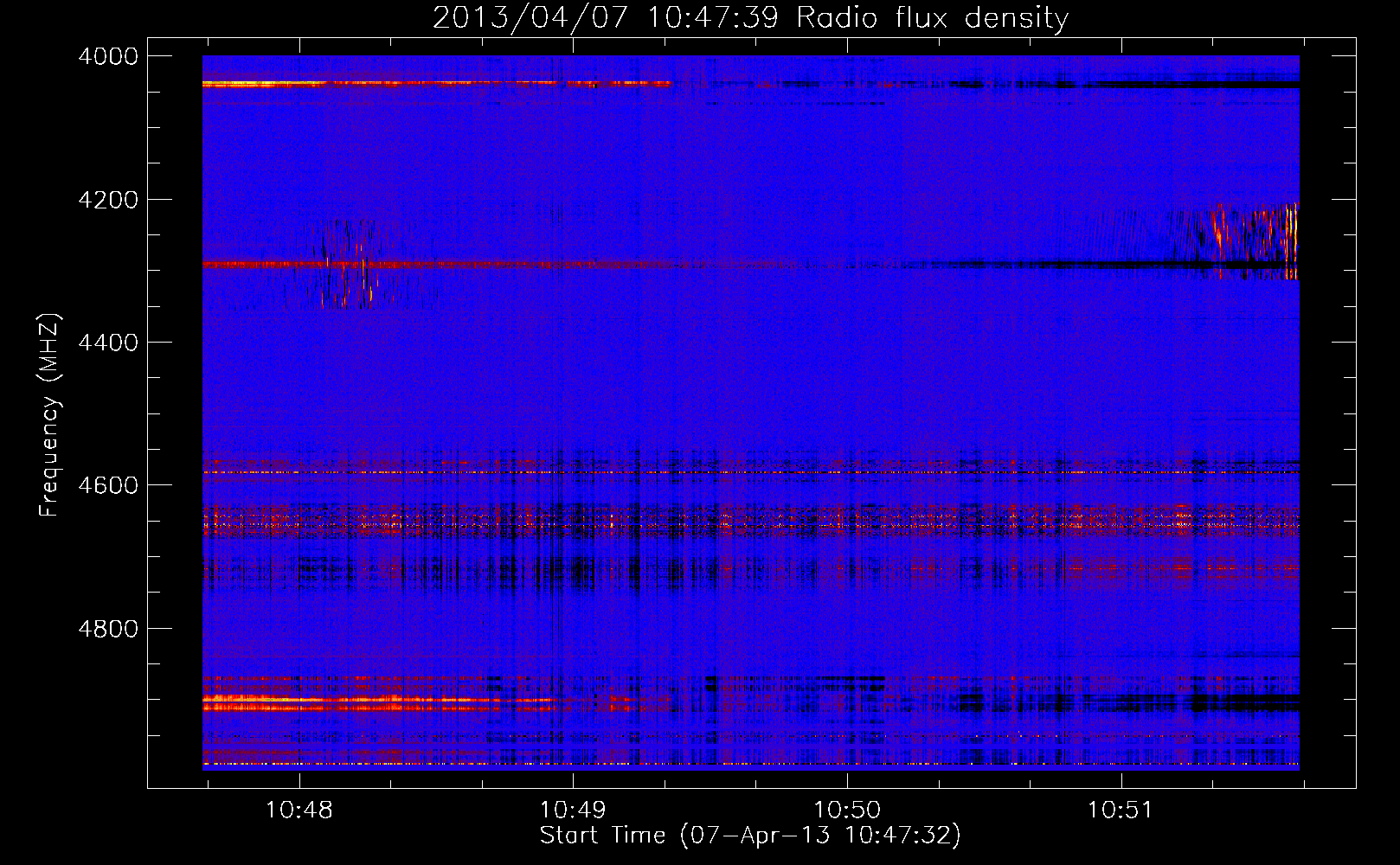
Task: Click the 10:49 time axis label
Action: click(573, 811)
